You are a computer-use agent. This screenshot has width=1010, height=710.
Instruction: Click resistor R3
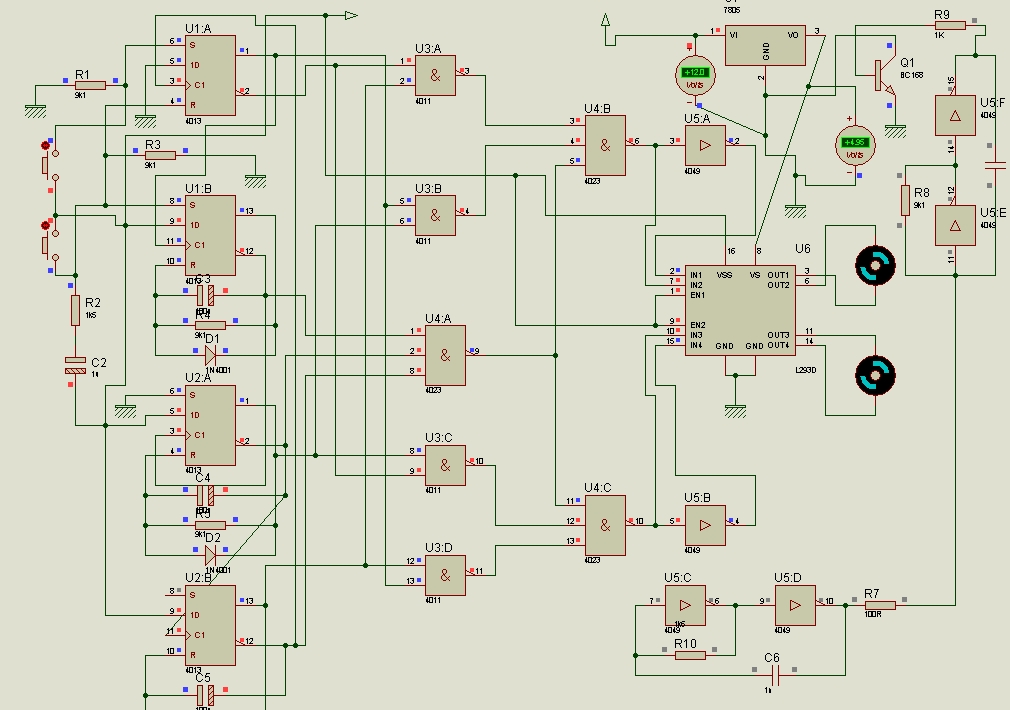[160, 155]
